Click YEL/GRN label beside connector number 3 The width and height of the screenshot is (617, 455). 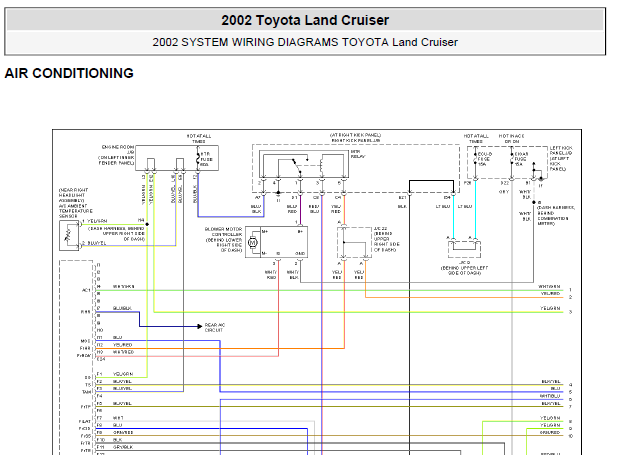point(550,308)
